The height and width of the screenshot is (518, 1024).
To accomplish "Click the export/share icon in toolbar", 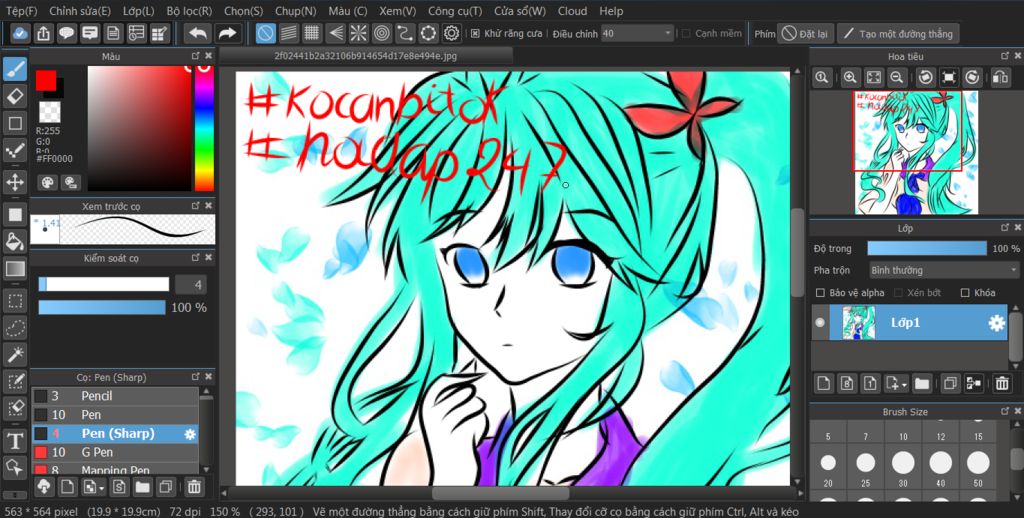I will [x=43, y=33].
